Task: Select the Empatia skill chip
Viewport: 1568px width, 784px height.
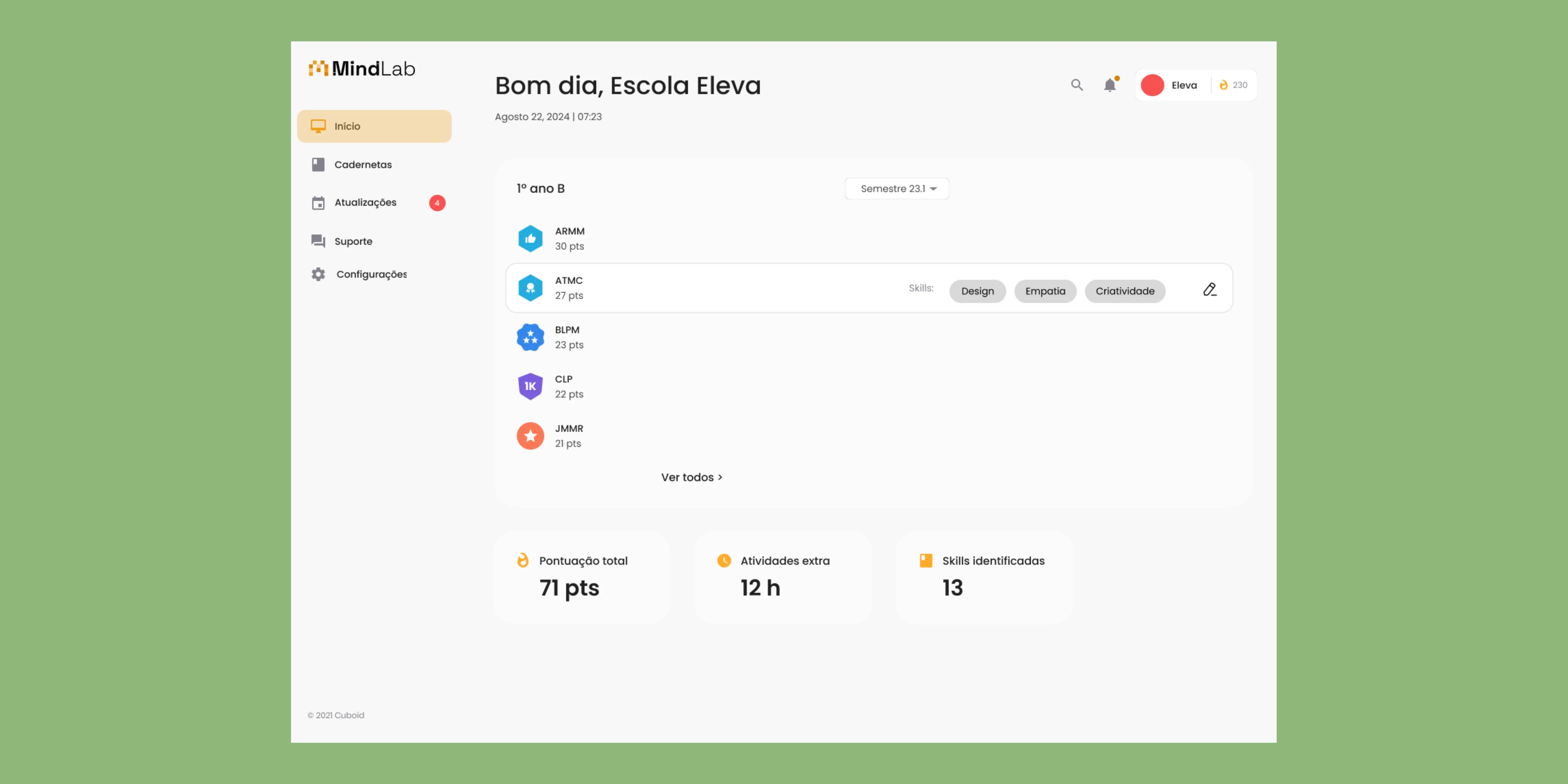Action: [1044, 291]
